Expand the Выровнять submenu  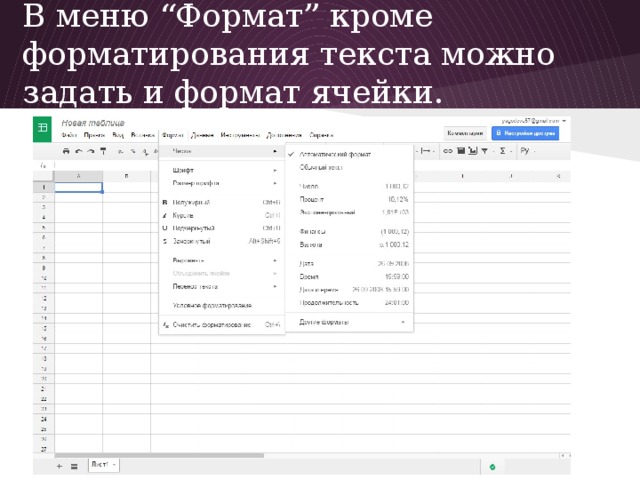222,260
